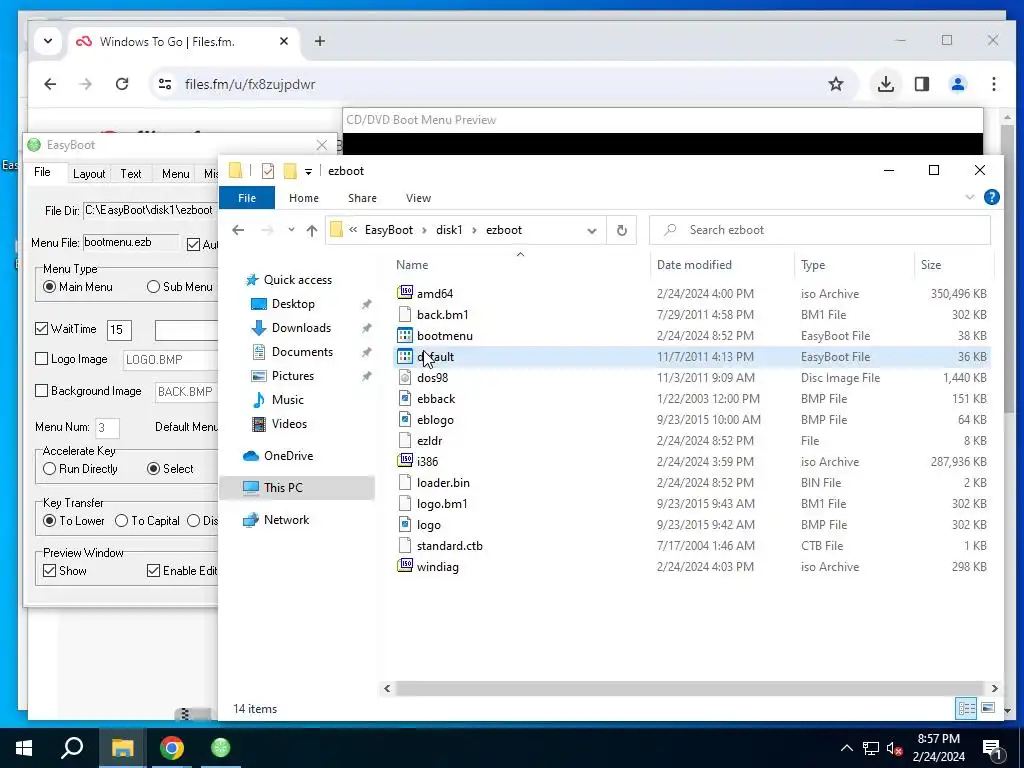
Task: Click Properties icon in Explorer quick access toolbar
Action: (x=268, y=171)
